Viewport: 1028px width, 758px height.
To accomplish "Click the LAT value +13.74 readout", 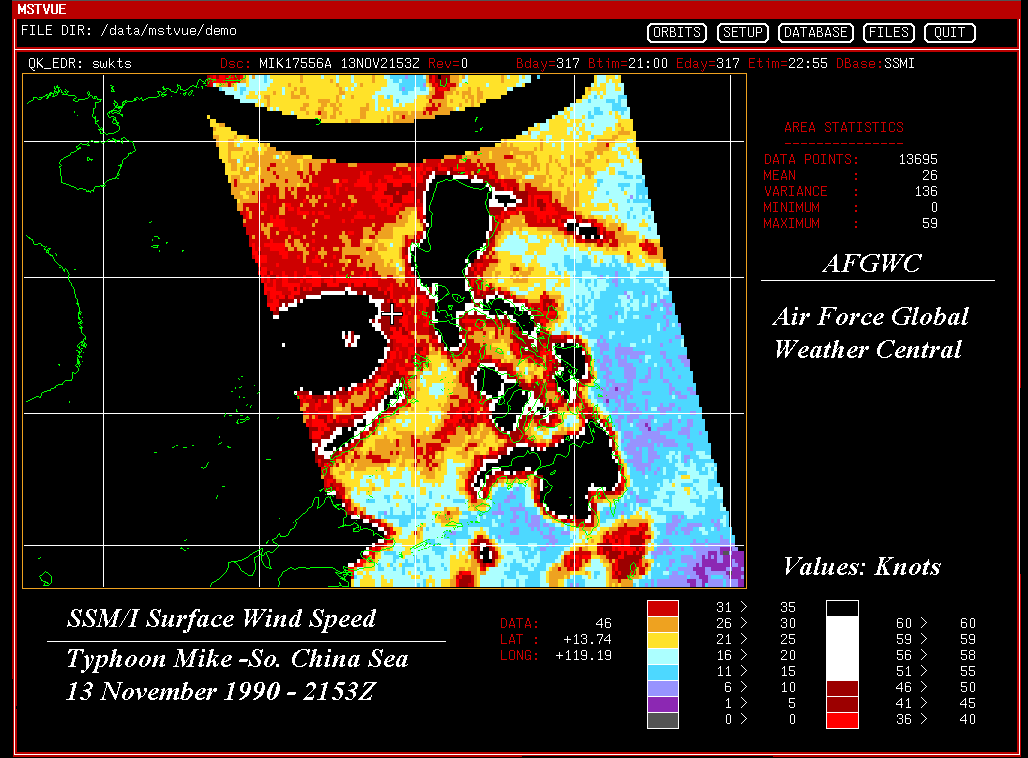I will 589,639.
